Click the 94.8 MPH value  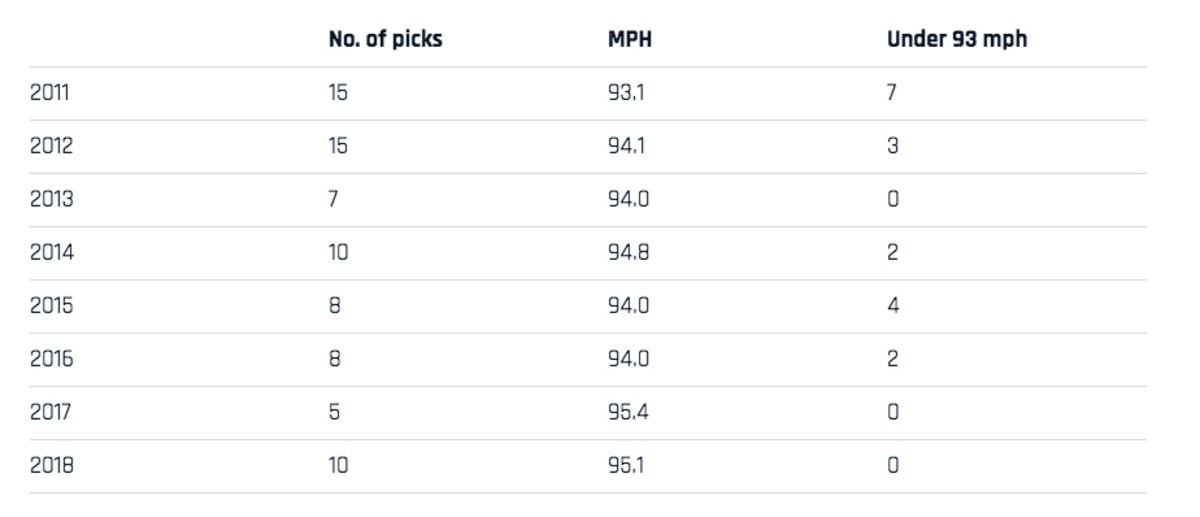[629, 252]
